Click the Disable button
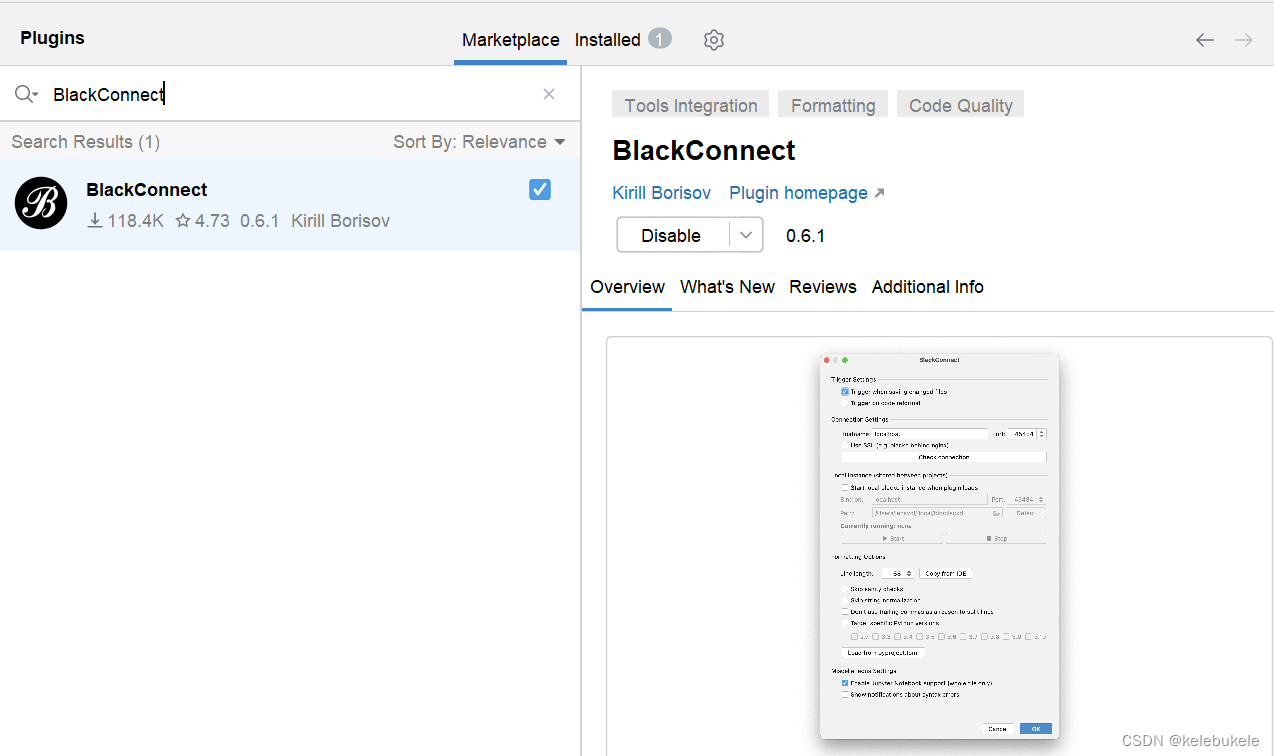 click(671, 234)
